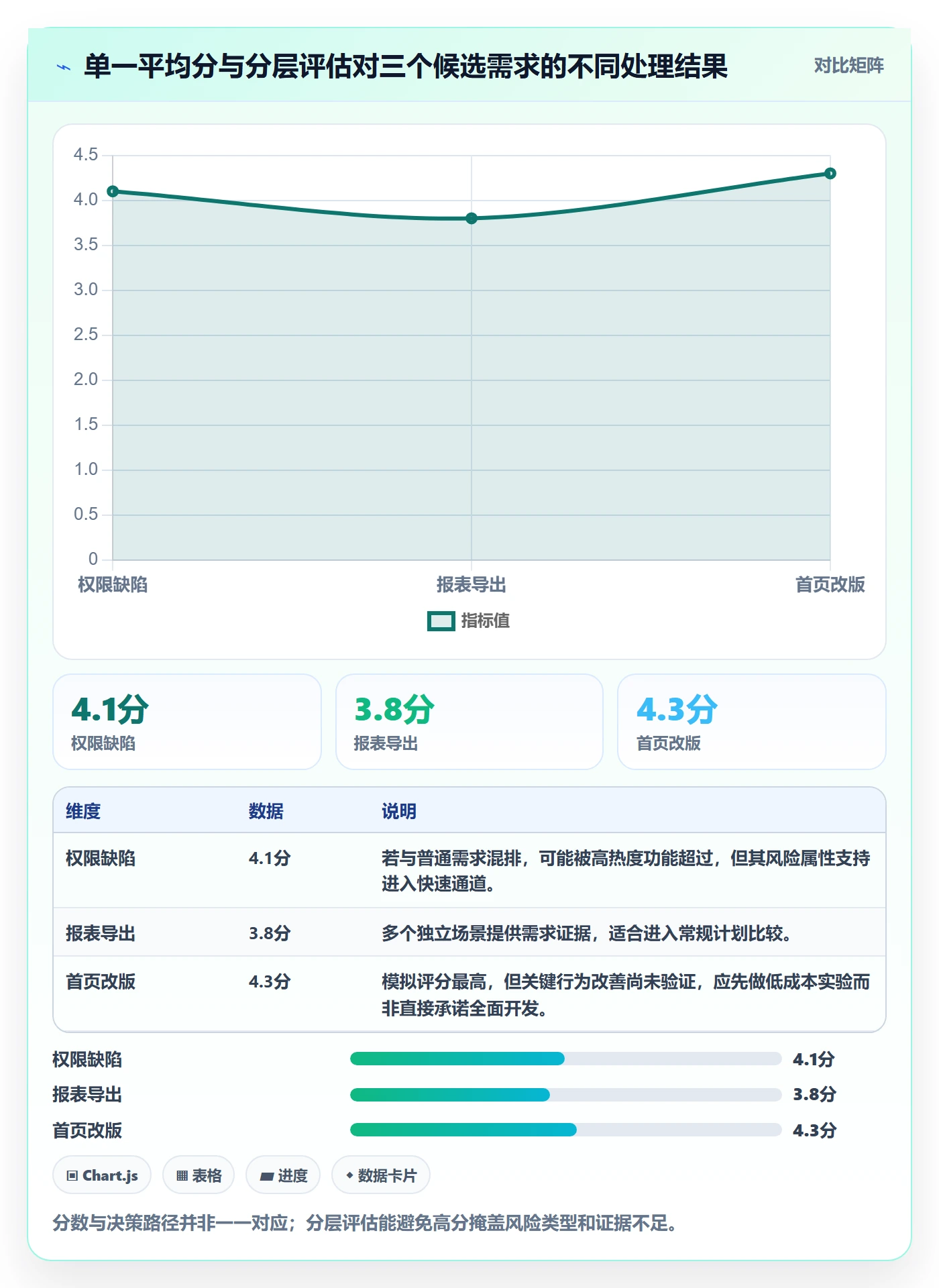Click the 权限缺陷 x-axis label under the chart

pos(113,585)
